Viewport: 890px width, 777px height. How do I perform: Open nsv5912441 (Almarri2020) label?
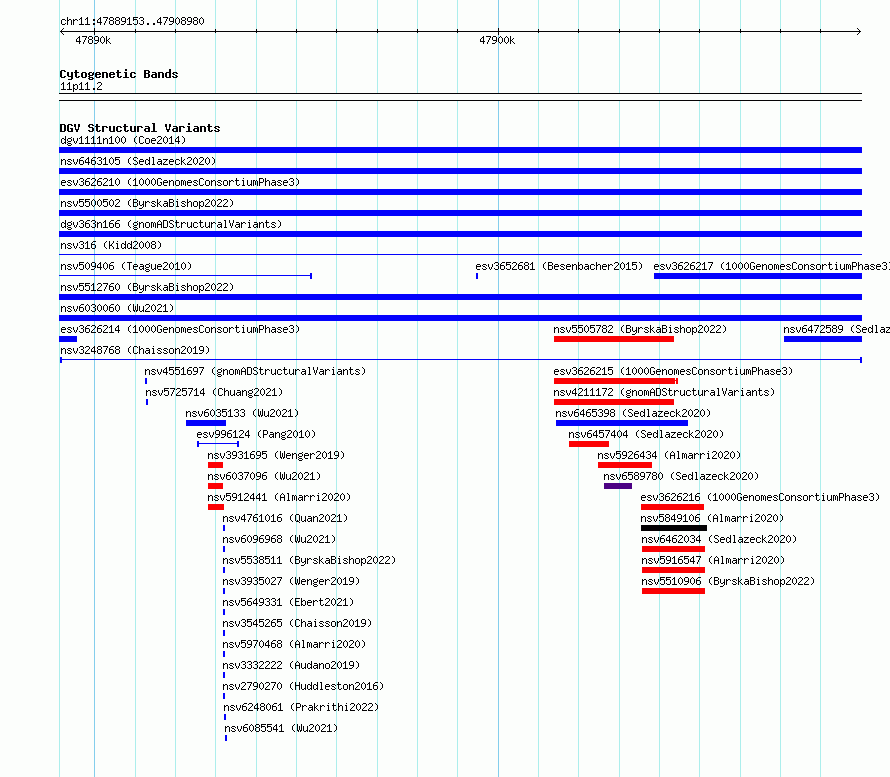279,497
